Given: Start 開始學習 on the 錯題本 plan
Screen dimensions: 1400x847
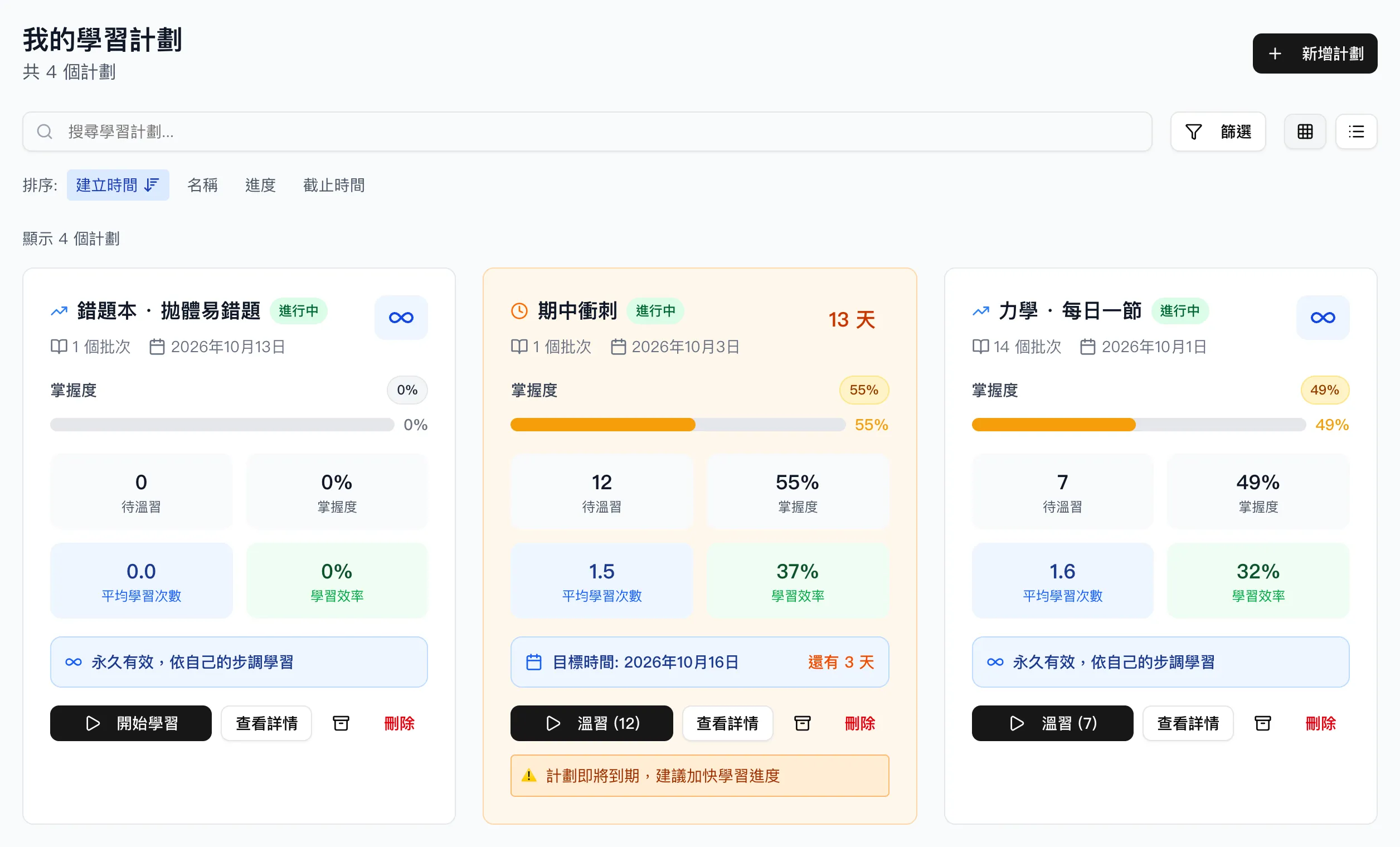Looking at the screenshot, I should coord(130,723).
